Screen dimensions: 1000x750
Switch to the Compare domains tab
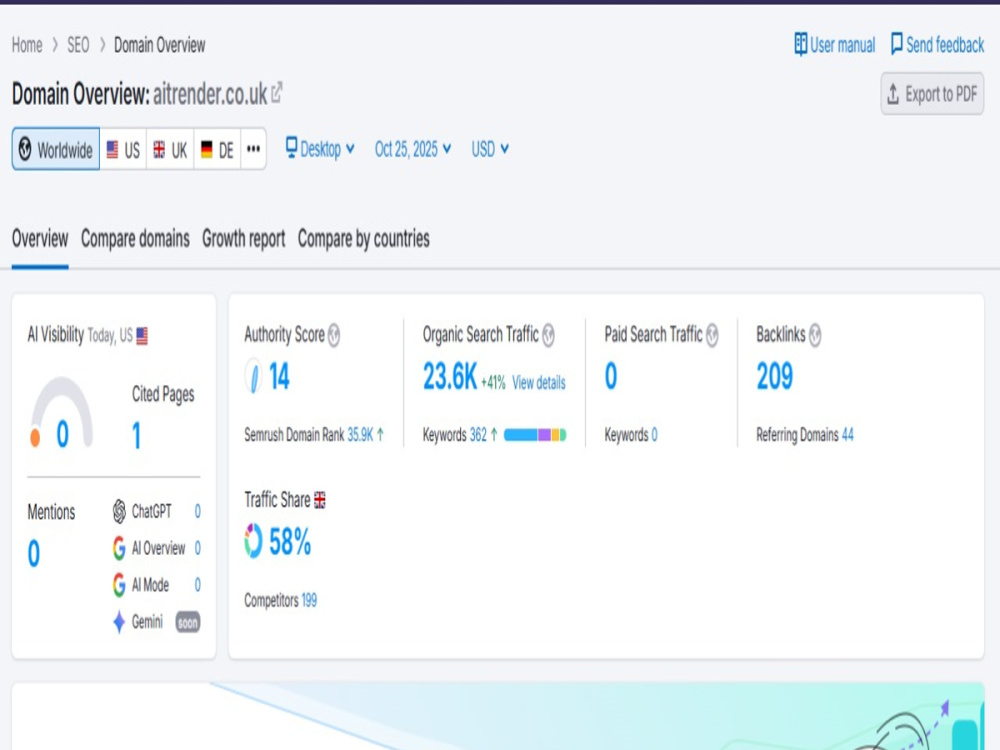pyautogui.click(x=135, y=239)
